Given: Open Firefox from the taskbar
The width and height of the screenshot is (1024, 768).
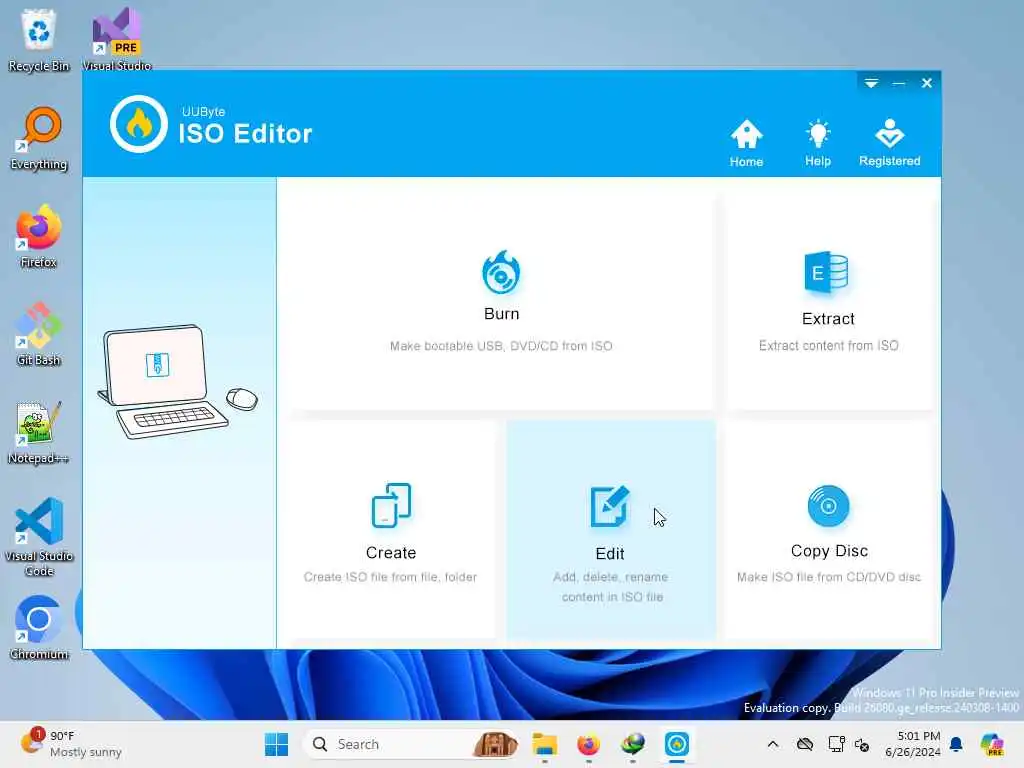Looking at the screenshot, I should (x=588, y=744).
